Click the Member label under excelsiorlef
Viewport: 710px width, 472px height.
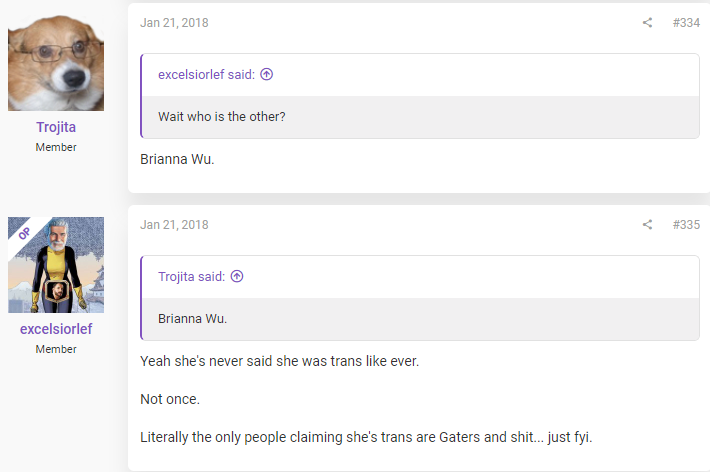coord(56,349)
